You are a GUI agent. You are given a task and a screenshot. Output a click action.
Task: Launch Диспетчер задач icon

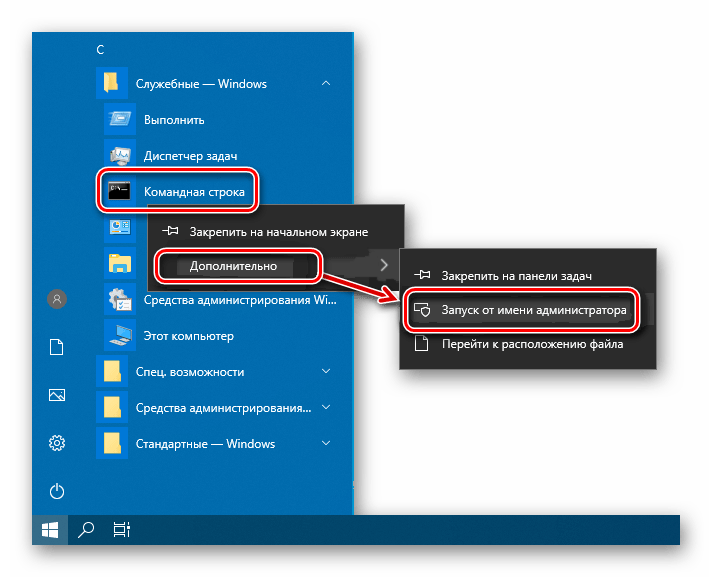(120, 156)
